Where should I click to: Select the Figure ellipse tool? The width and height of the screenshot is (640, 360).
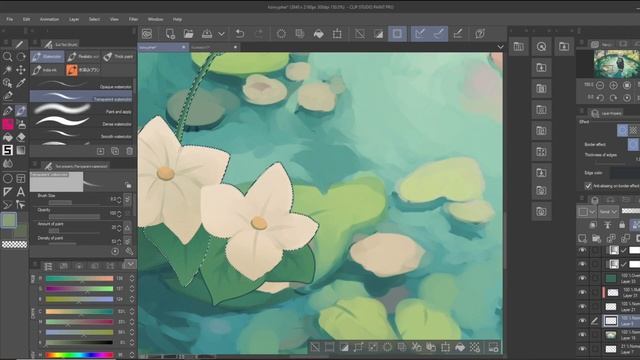pos(7,178)
